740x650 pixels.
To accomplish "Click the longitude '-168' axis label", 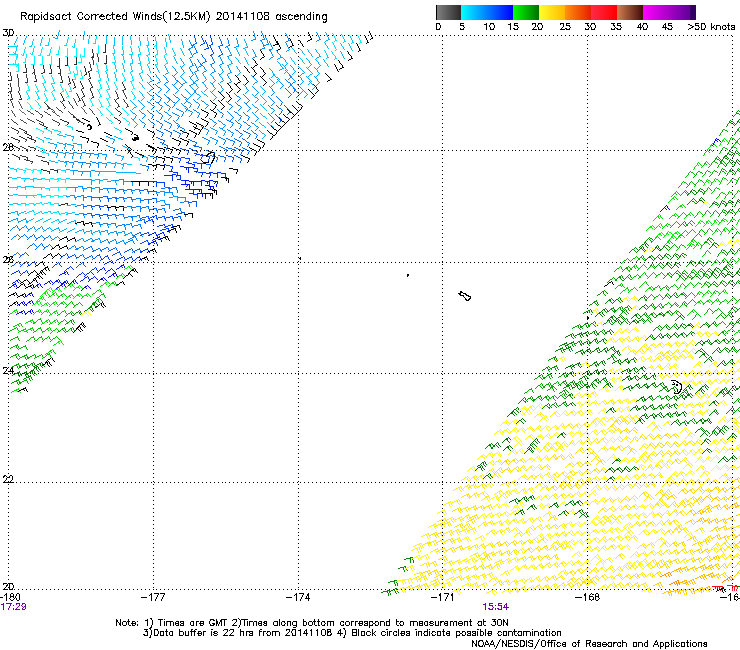I will [x=587, y=597].
